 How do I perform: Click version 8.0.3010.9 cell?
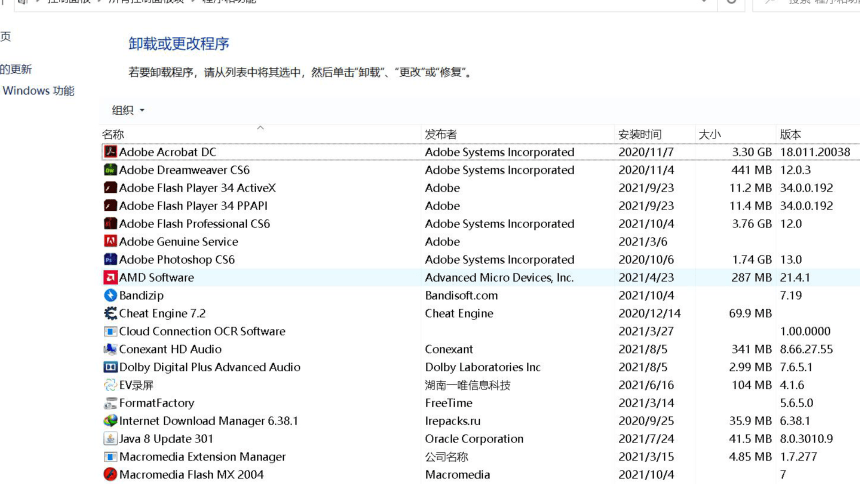coord(806,439)
